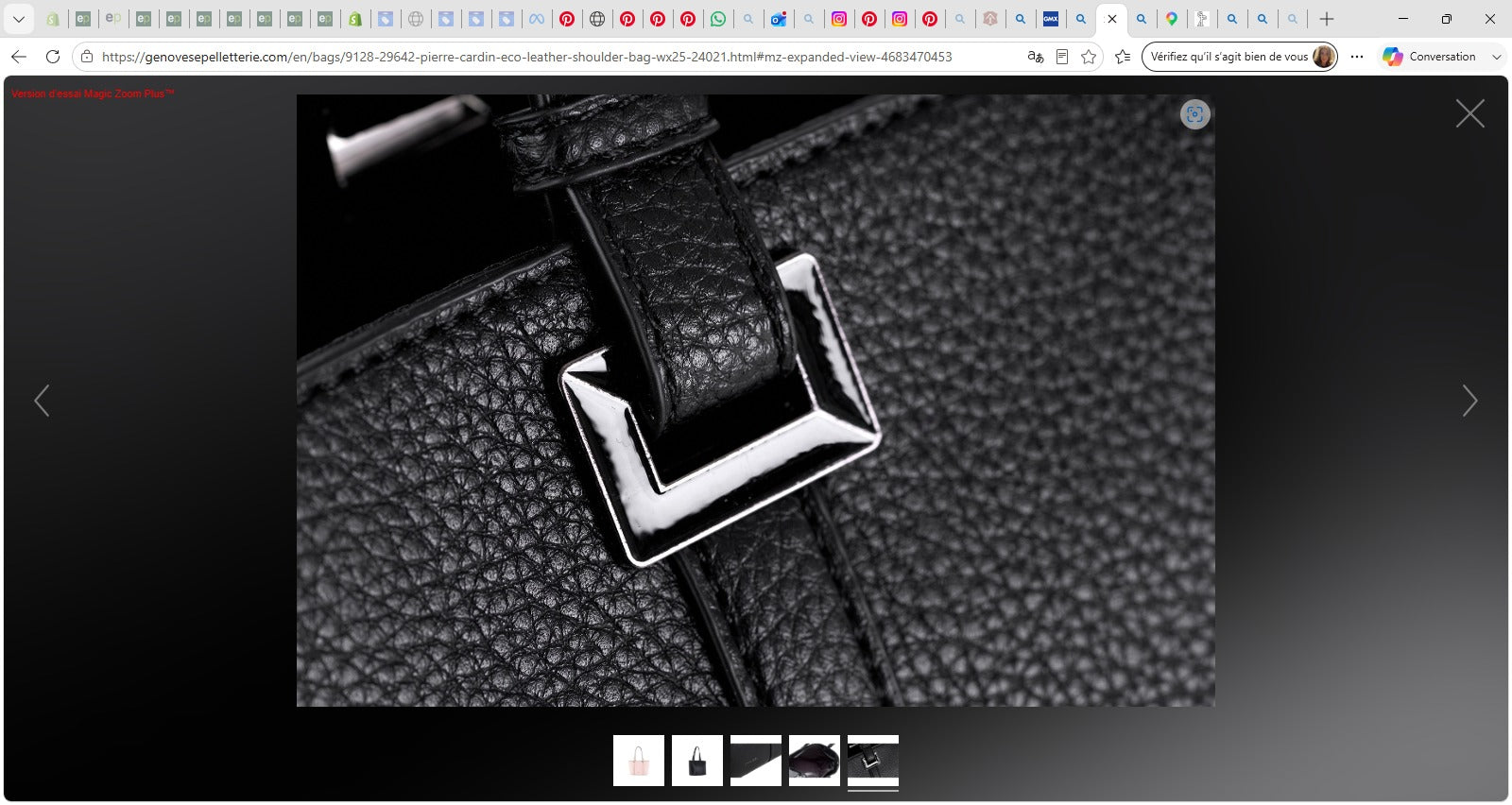
Task: Open the page translate options
Action: pyautogui.click(x=1036, y=57)
